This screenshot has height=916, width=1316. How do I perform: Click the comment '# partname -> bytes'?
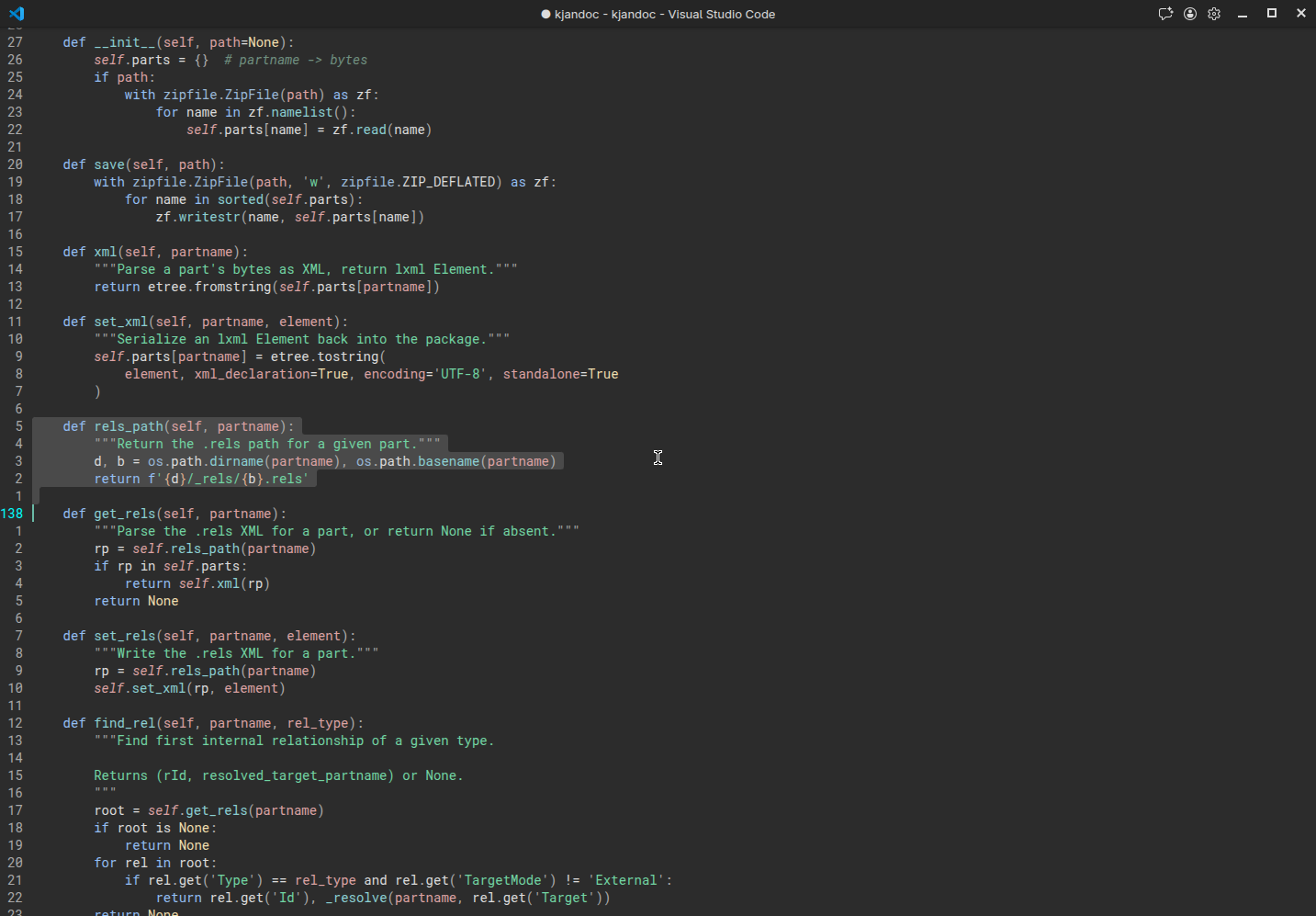click(295, 60)
